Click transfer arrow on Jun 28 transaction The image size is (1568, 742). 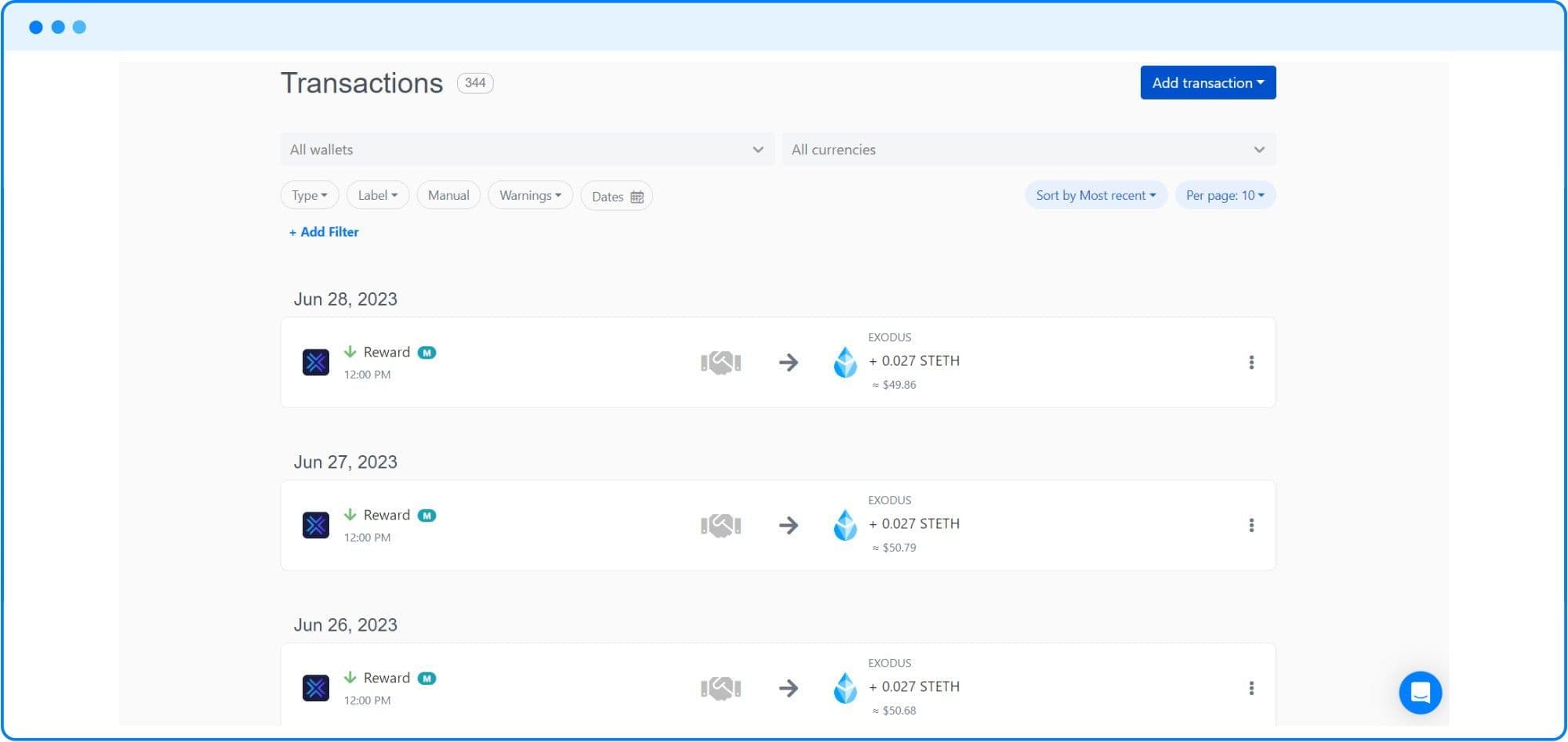789,362
